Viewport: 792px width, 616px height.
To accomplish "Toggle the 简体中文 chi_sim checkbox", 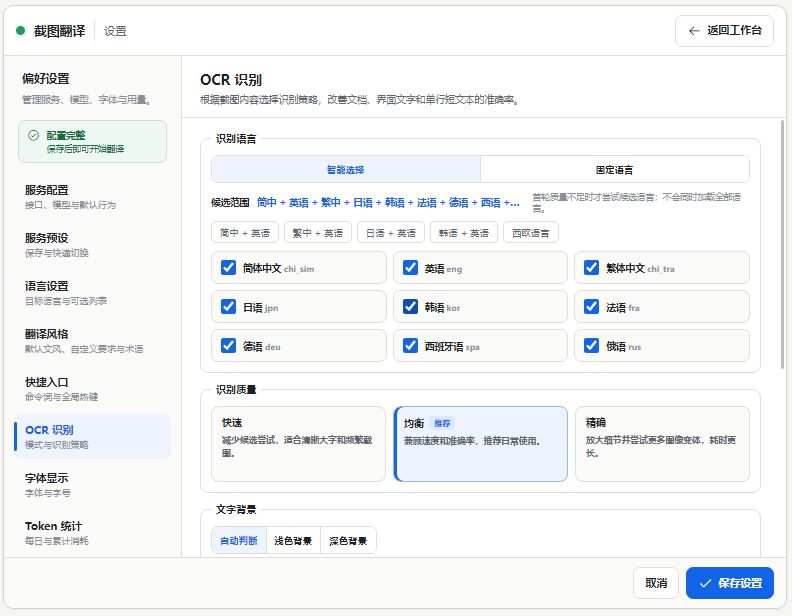I will point(228,268).
